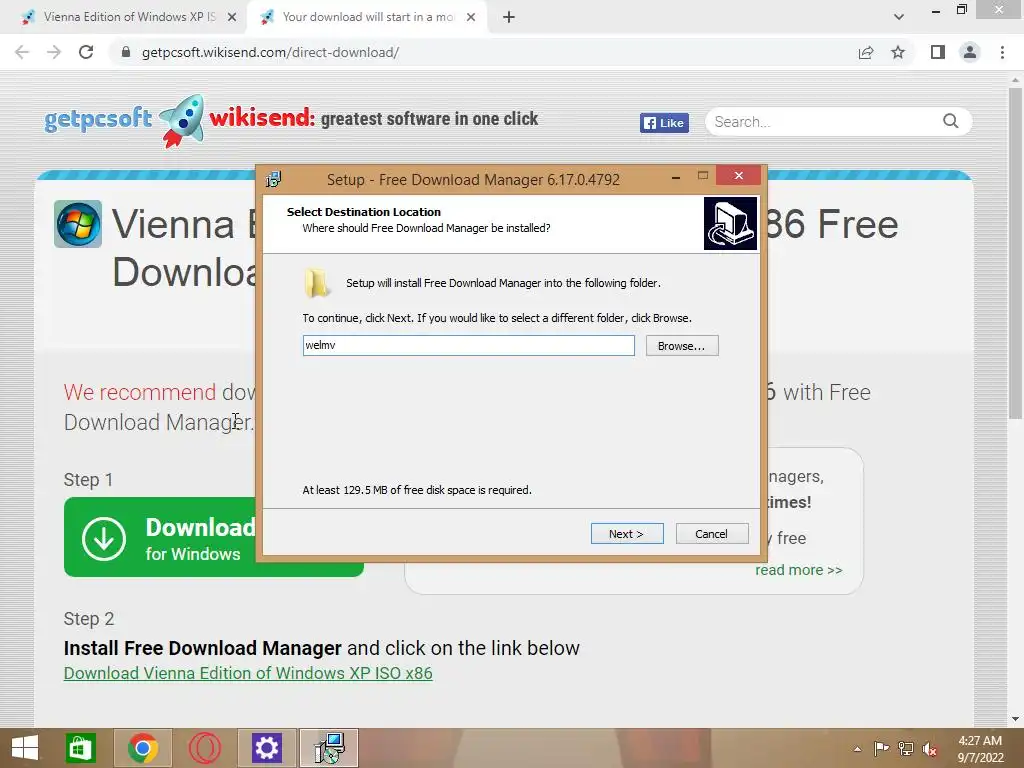Viewport: 1024px width, 768px height.
Task: Share this page icon in address bar
Action: [x=866, y=52]
